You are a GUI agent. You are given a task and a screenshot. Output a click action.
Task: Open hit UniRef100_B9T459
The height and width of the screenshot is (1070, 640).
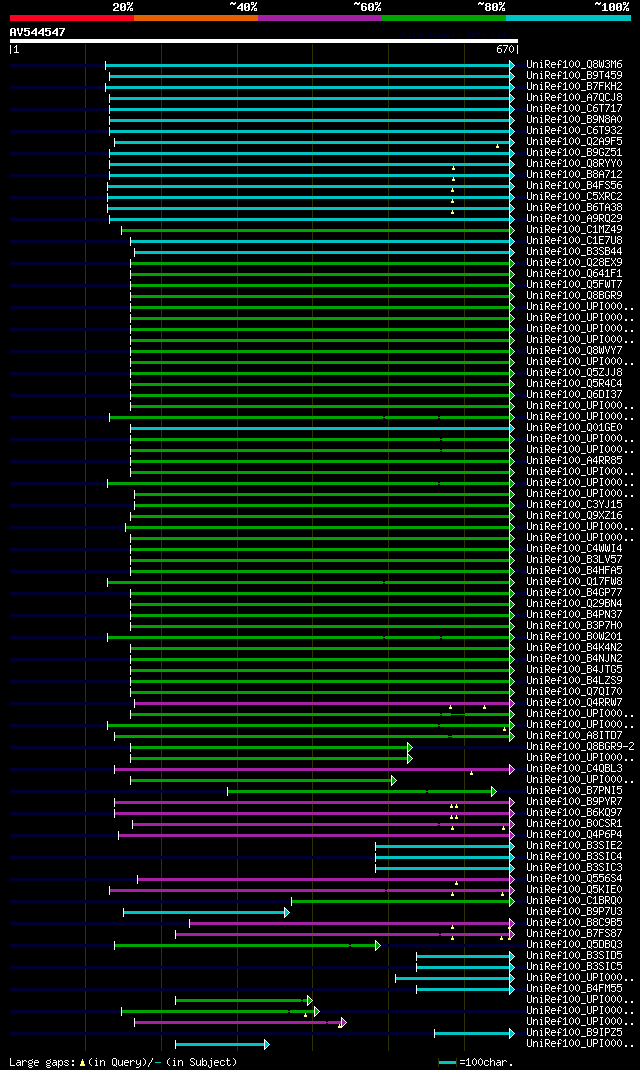click(x=574, y=76)
